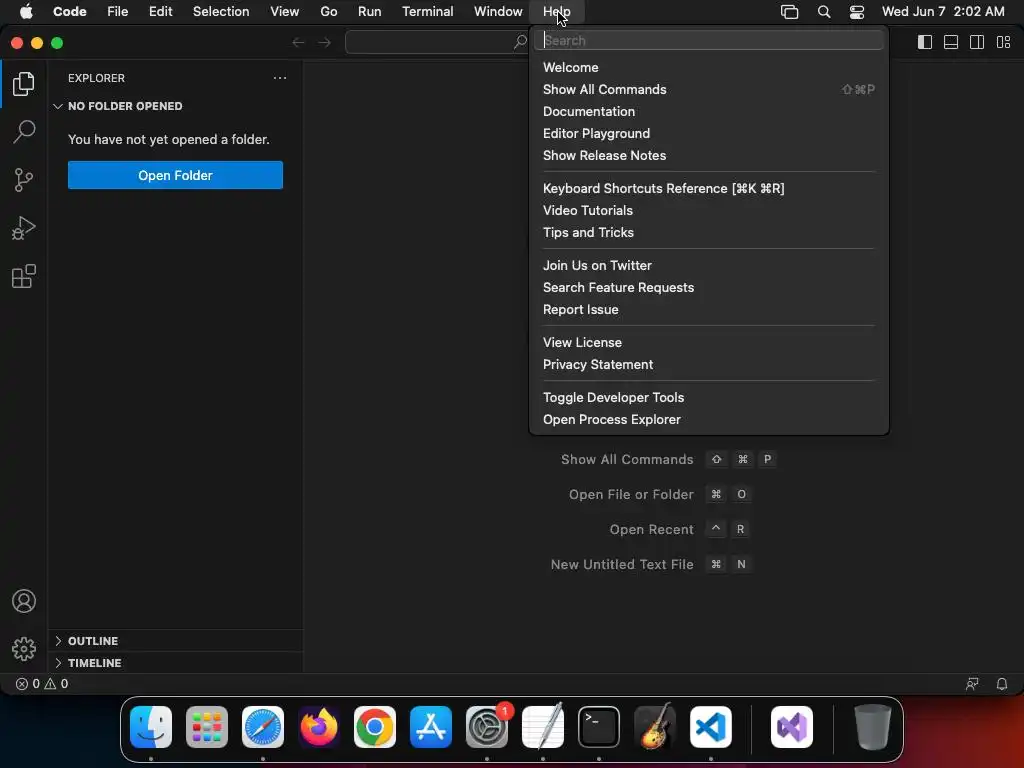Open Launchpad from the Dock
This screenshot has height=768, width=1024.
coord(207,727)
